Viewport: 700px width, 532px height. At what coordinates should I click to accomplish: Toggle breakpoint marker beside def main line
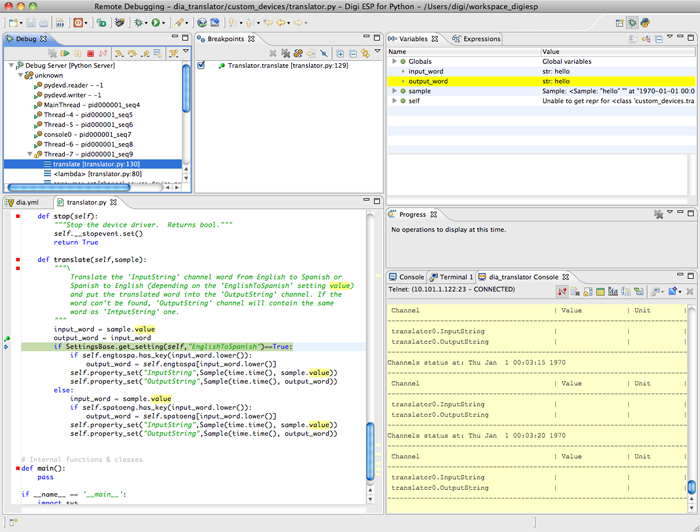[x=18, y=468]
